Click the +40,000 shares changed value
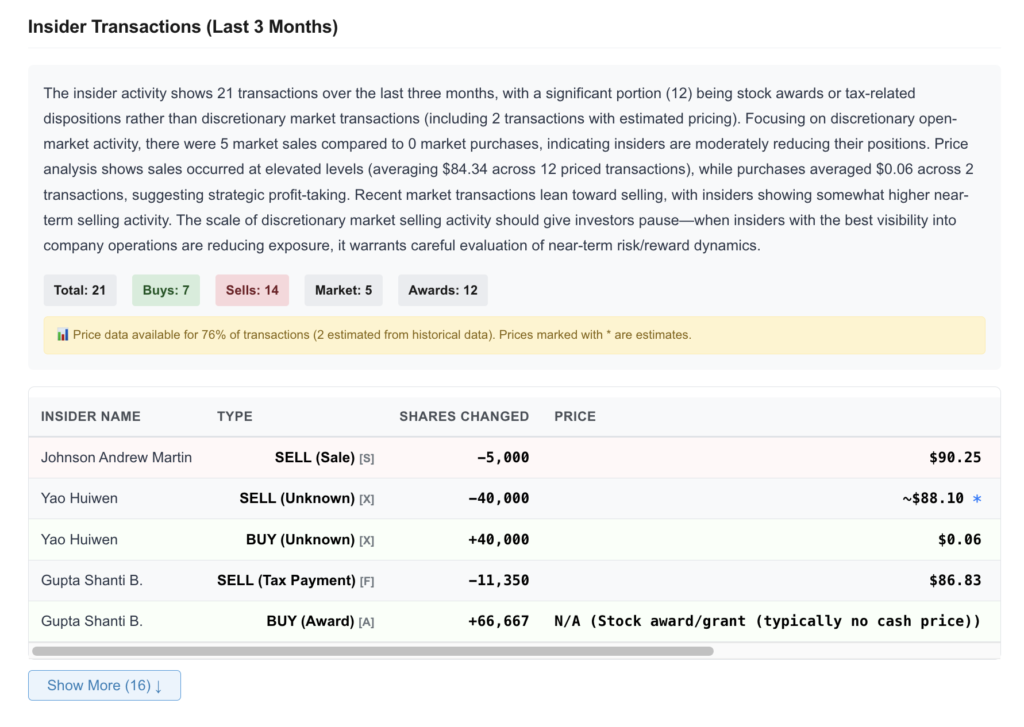Image resolution: width=1024 pixels, height=727 pixels. (x=498, y=540)
